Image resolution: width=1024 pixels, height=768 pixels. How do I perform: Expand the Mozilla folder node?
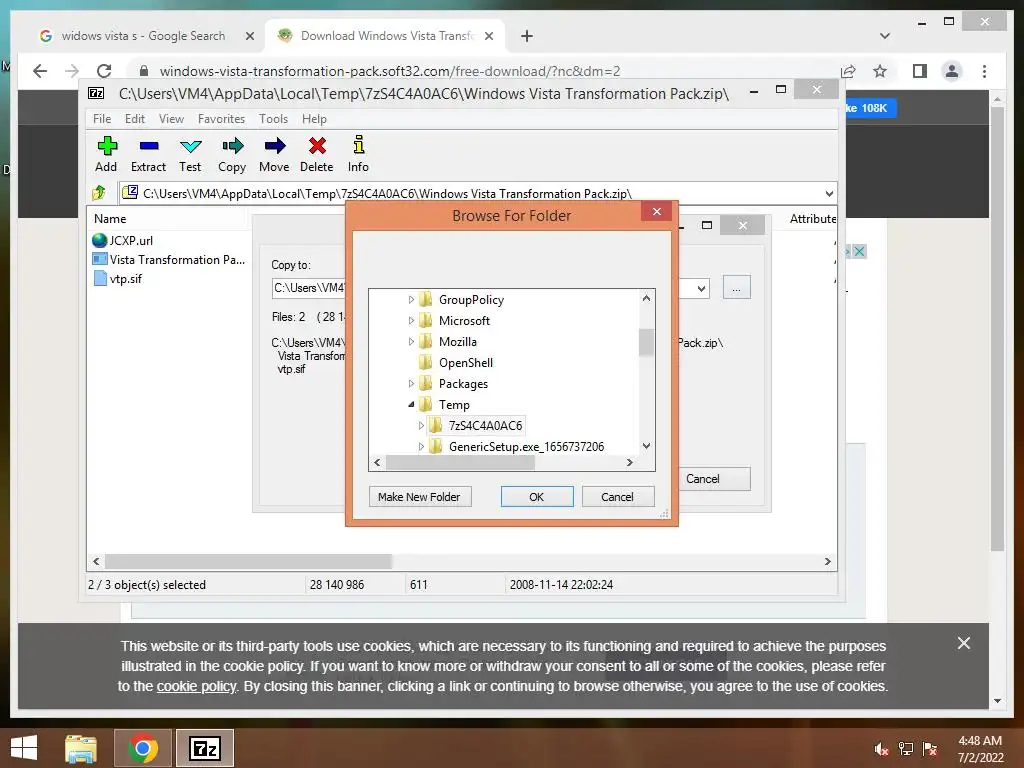pos(411,342)
